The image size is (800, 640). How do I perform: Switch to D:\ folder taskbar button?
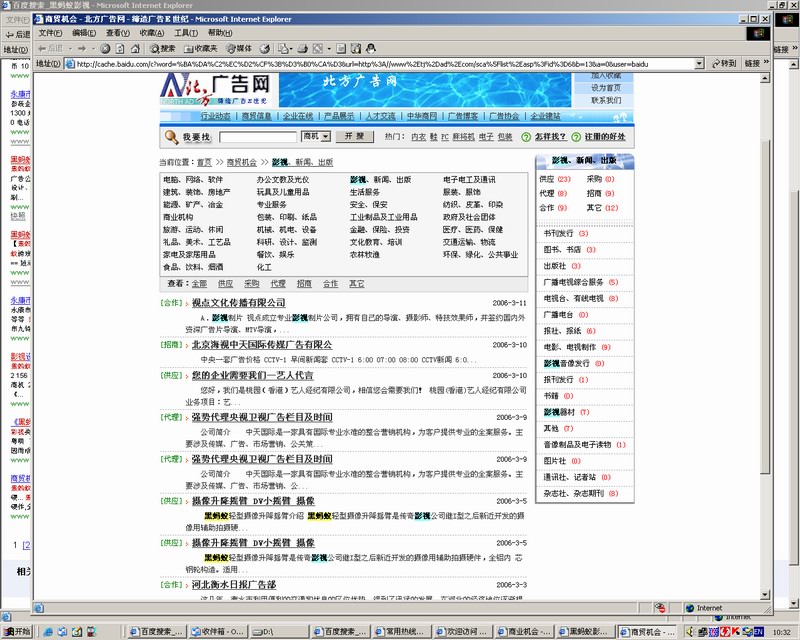point(279,631)
